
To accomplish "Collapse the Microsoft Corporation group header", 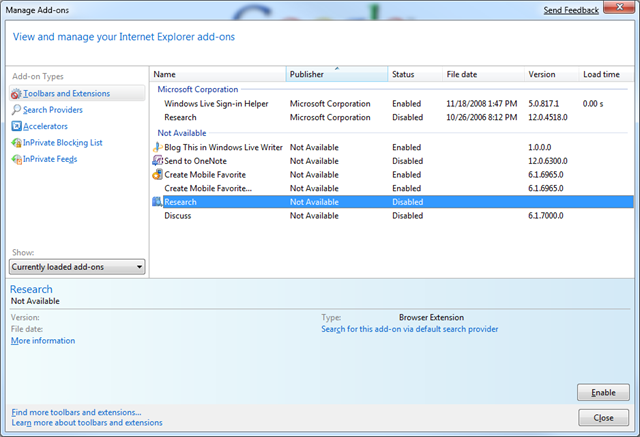I will click(x=198, y=89).
